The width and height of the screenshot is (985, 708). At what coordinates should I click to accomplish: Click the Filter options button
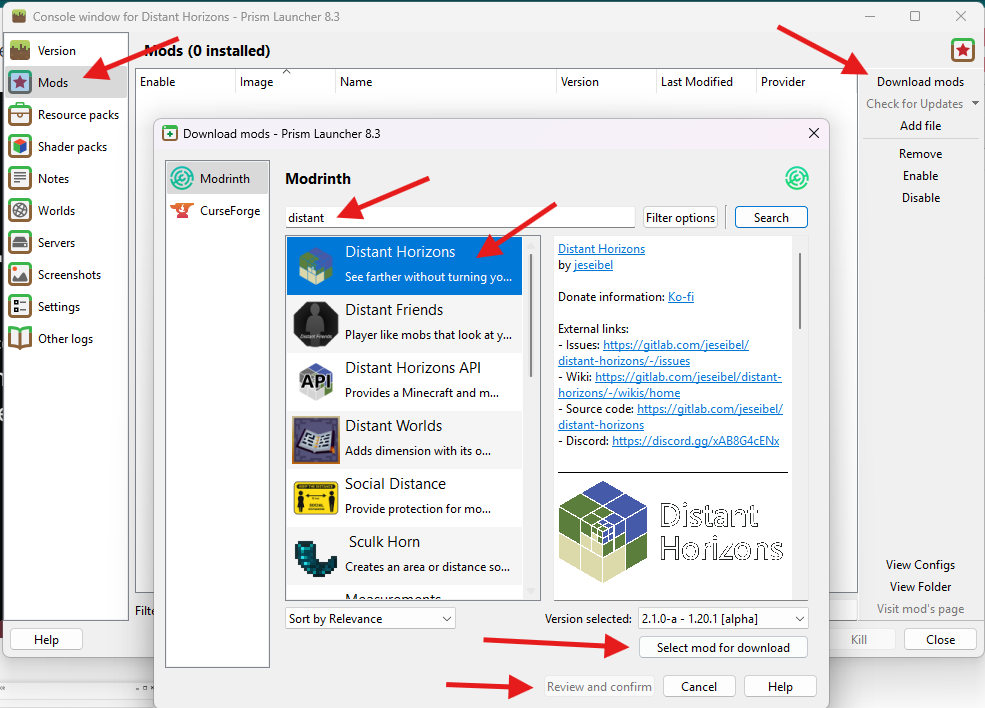click(680, 217)
